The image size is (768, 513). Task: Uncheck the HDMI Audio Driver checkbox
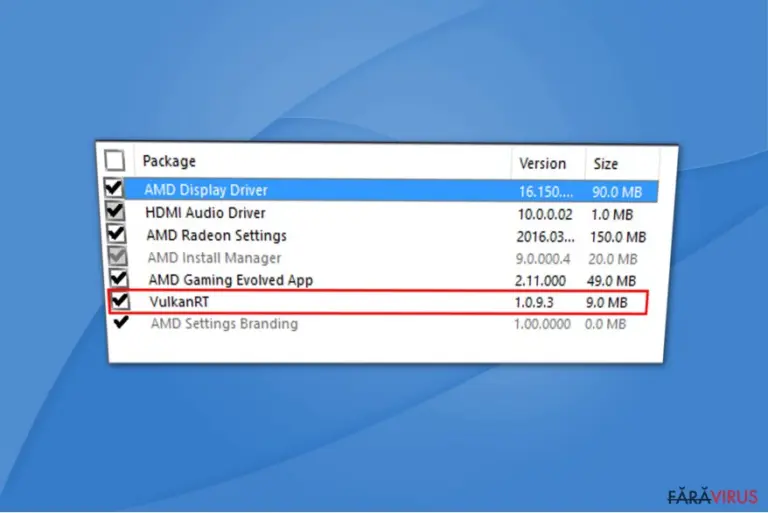pyautogui.click(x=115, y=211)
